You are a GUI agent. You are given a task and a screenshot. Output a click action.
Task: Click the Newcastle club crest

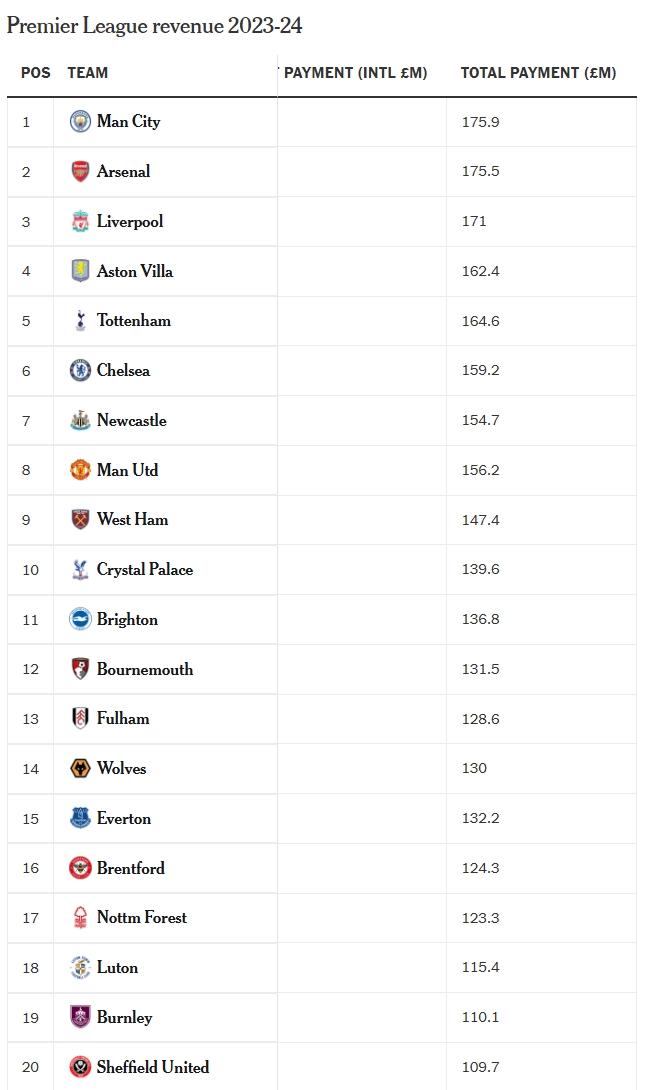coord(80,421)
